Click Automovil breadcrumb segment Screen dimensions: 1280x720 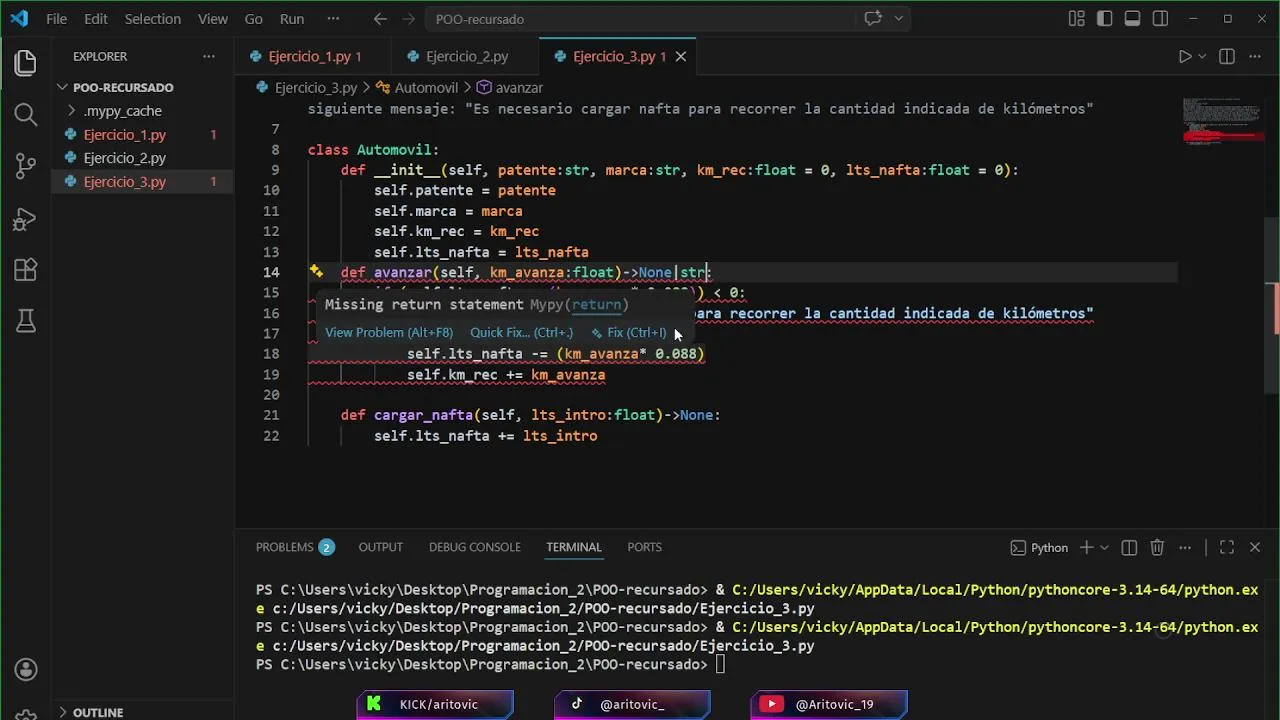416,88
